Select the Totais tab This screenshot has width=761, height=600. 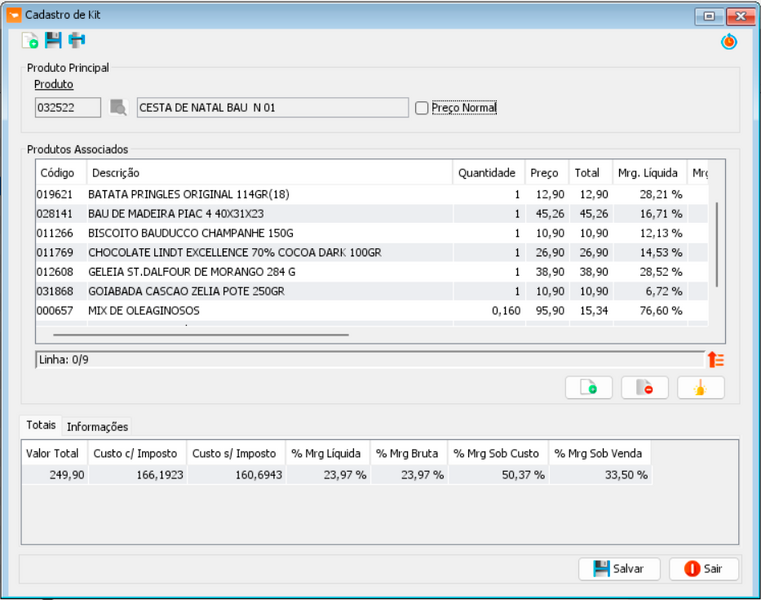41,425
